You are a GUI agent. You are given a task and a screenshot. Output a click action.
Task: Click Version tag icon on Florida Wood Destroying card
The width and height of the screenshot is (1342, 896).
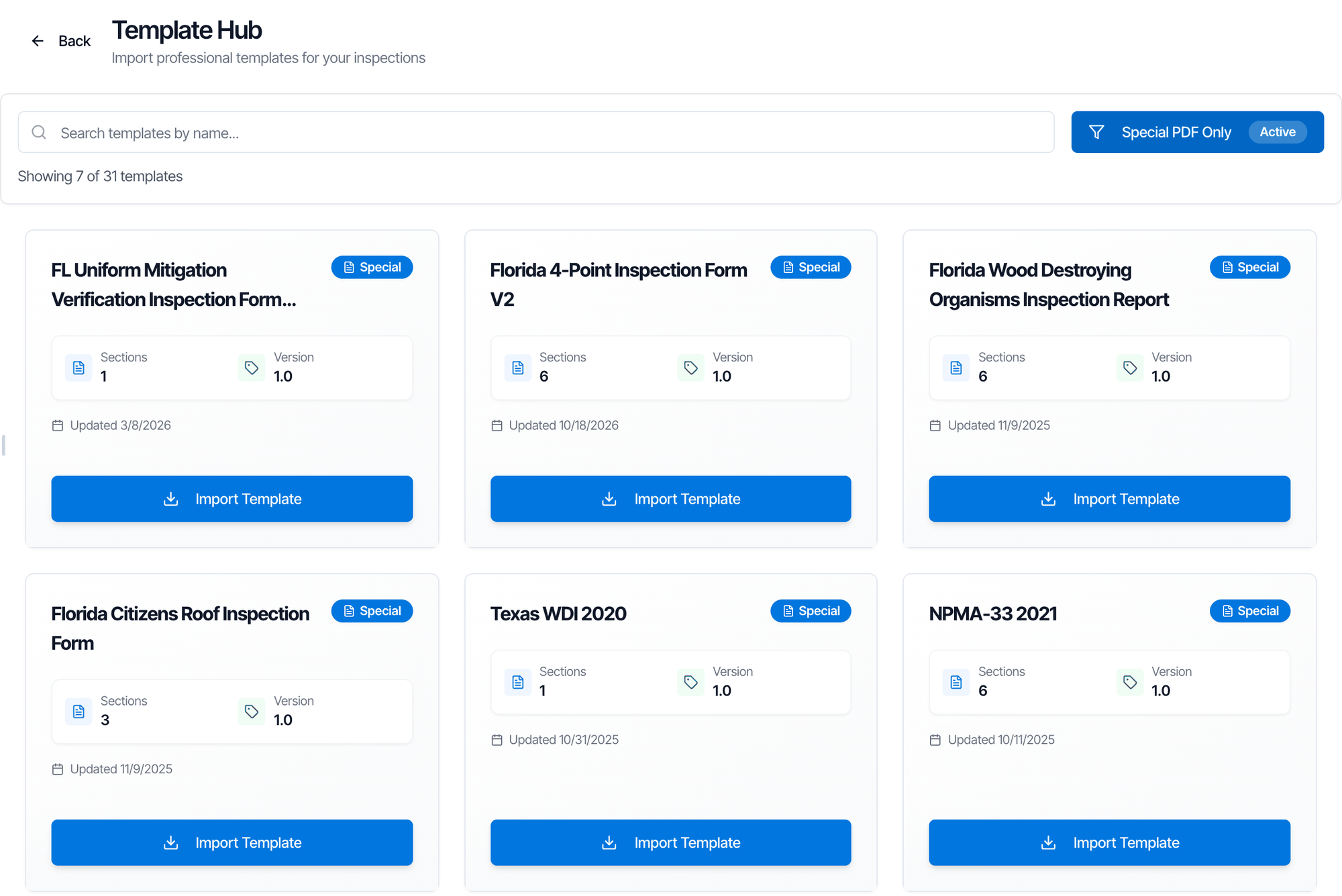click(1130, 368)
